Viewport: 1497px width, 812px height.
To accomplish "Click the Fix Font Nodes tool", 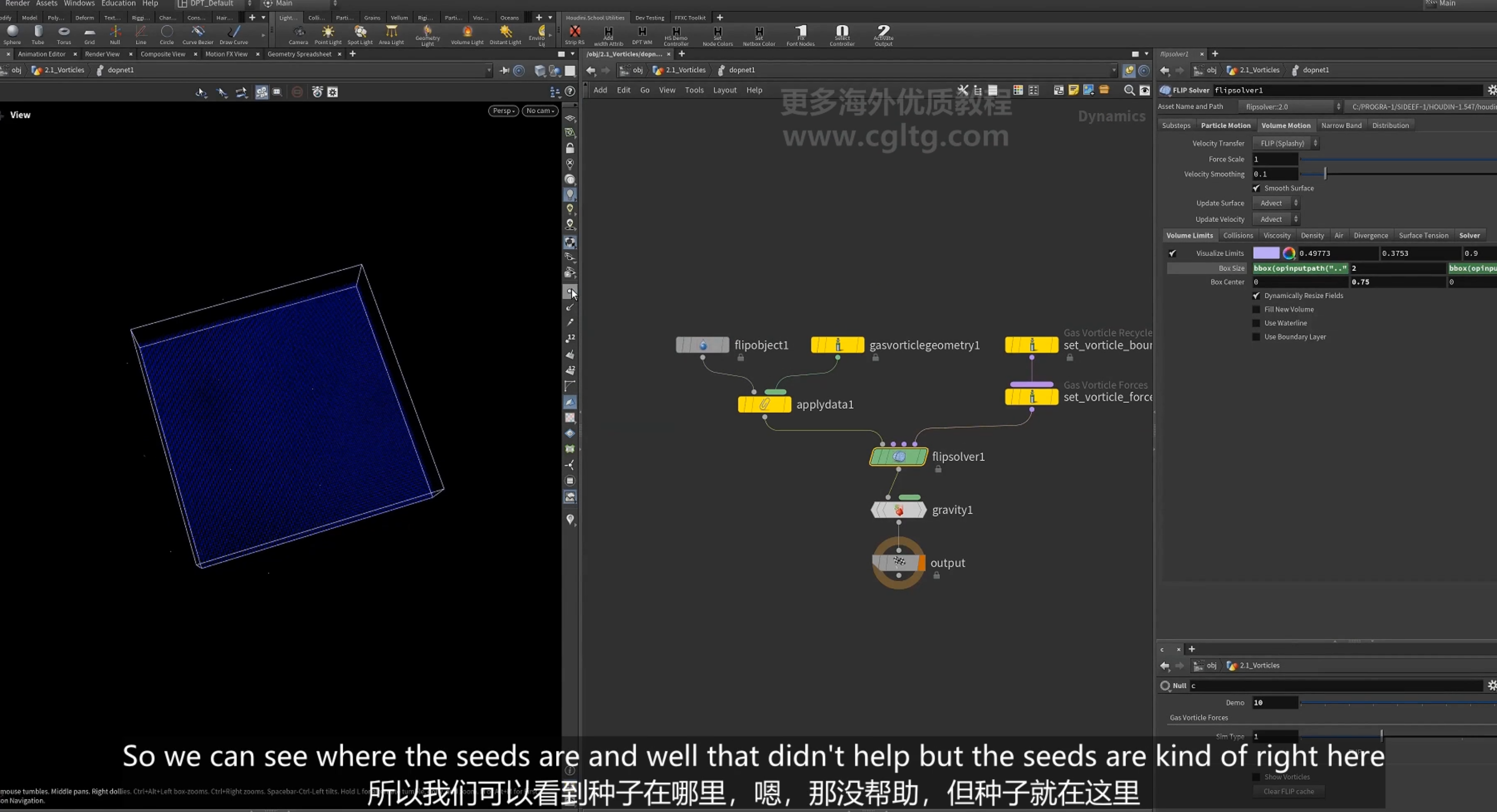I will 800,36.
